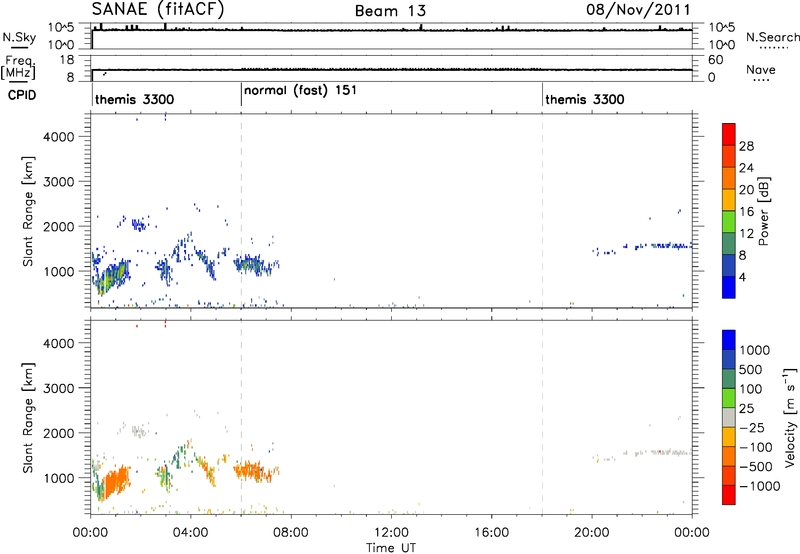Click the Slant Range label of power panel
The height and width of the screenshot is (554, 800).
click(28, 211)
